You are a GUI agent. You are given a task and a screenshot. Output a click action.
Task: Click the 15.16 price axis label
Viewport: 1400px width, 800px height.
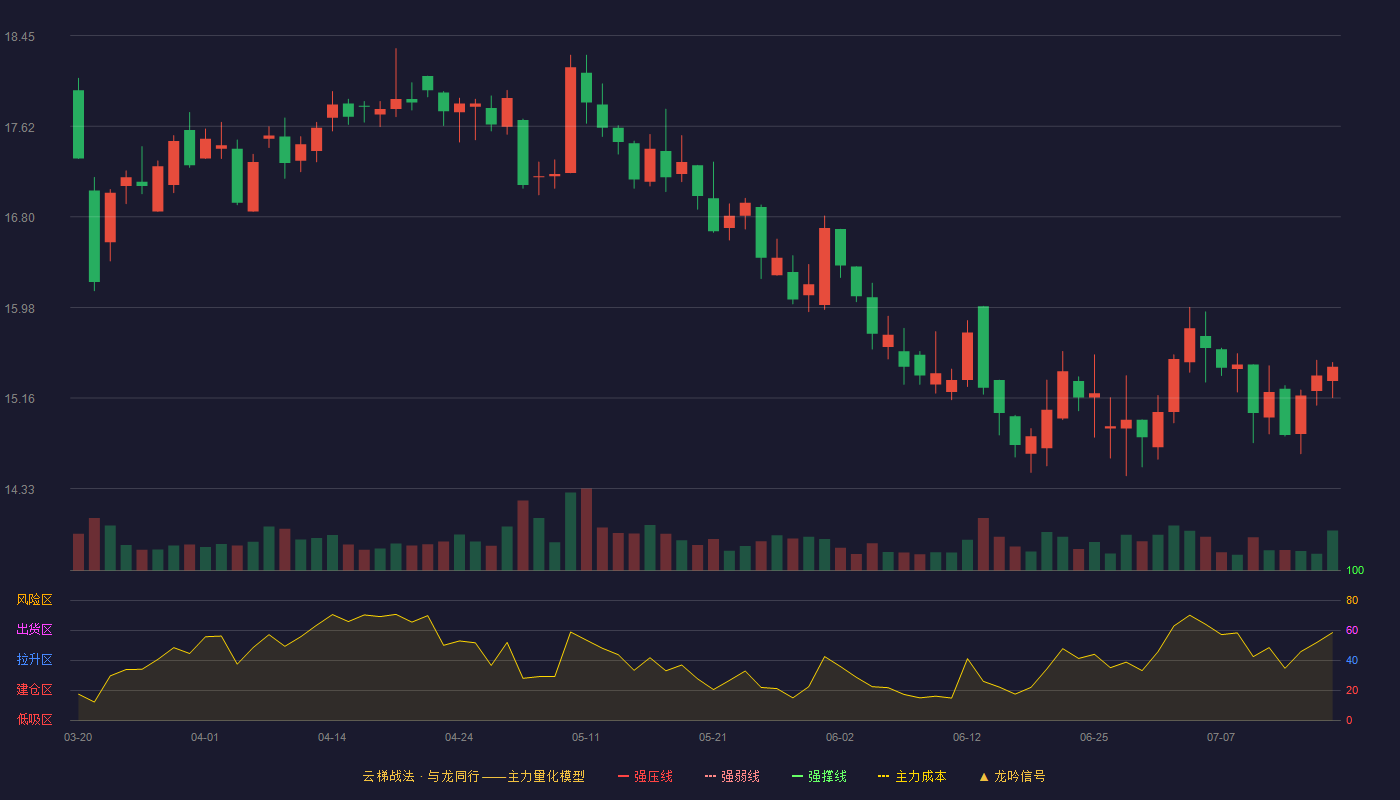(x=20, y=399)
